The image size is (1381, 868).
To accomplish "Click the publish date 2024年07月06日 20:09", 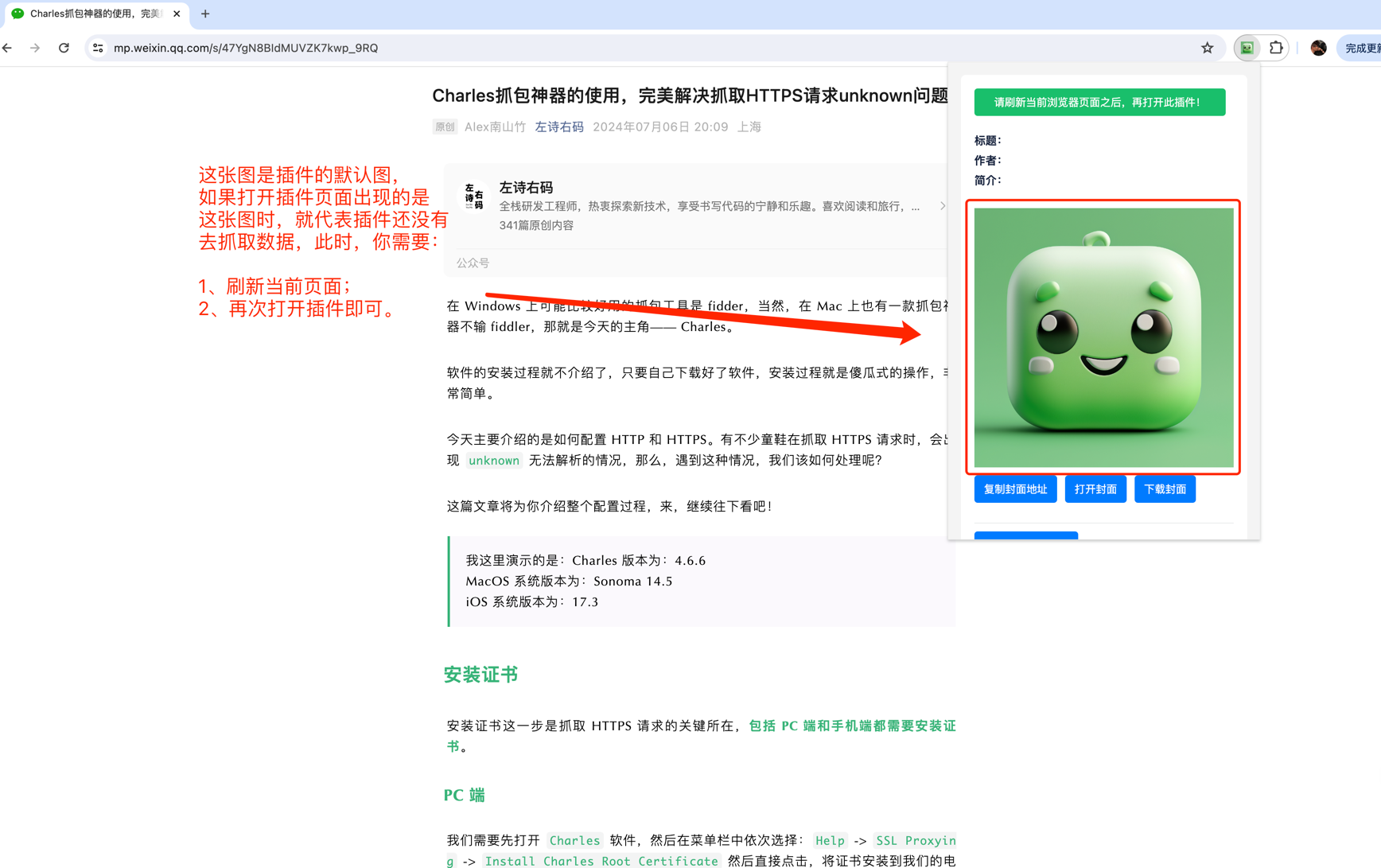I will tap(660, 127).
